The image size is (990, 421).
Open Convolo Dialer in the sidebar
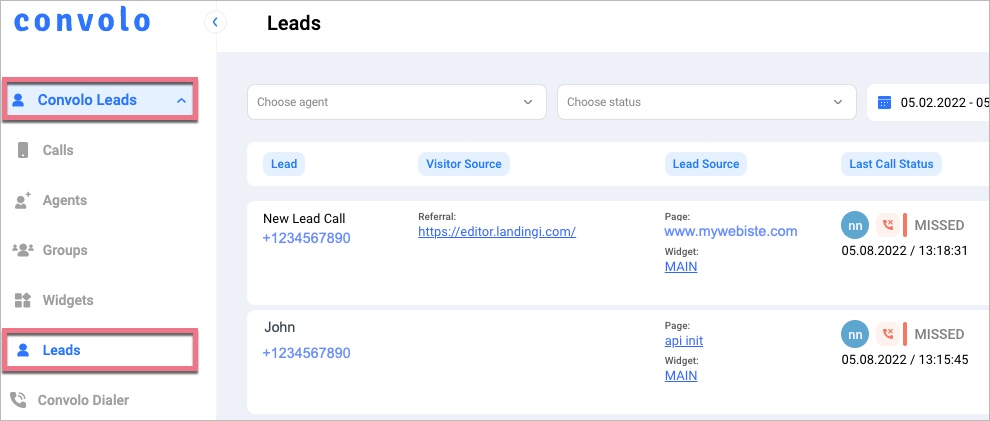click(83, 400)
